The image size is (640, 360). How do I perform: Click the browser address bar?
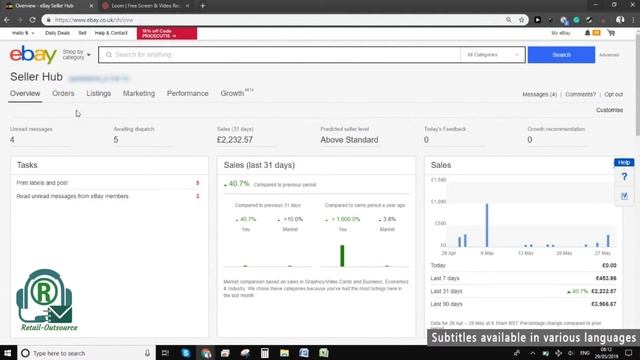[273, 20]
